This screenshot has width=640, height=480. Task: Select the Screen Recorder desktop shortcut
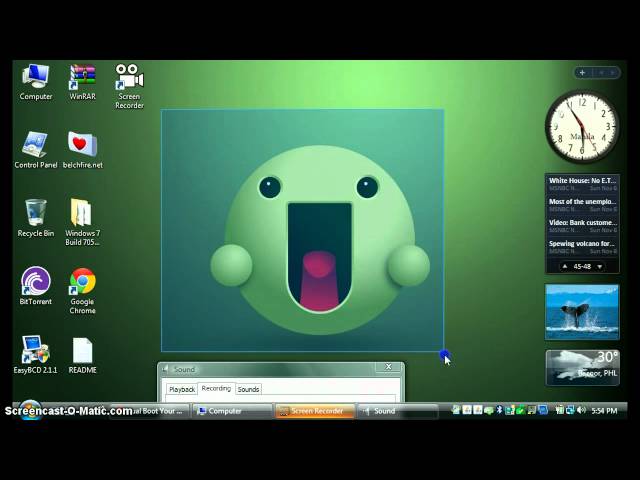point(129,86)
